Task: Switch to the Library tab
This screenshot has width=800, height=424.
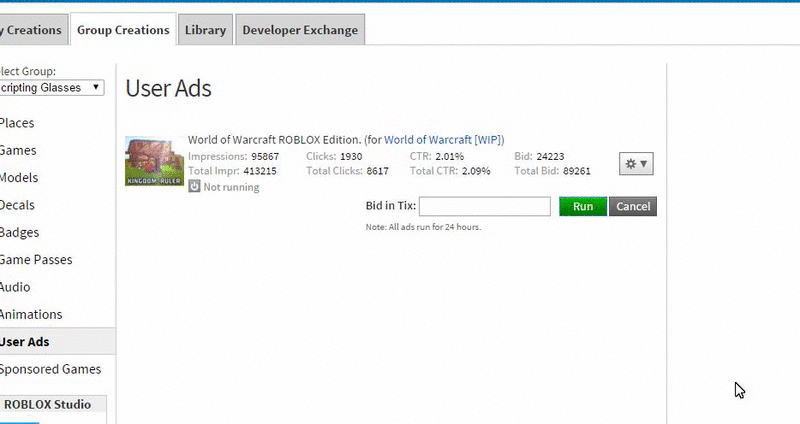Action: pyautogui.click(x=206, y=30)
